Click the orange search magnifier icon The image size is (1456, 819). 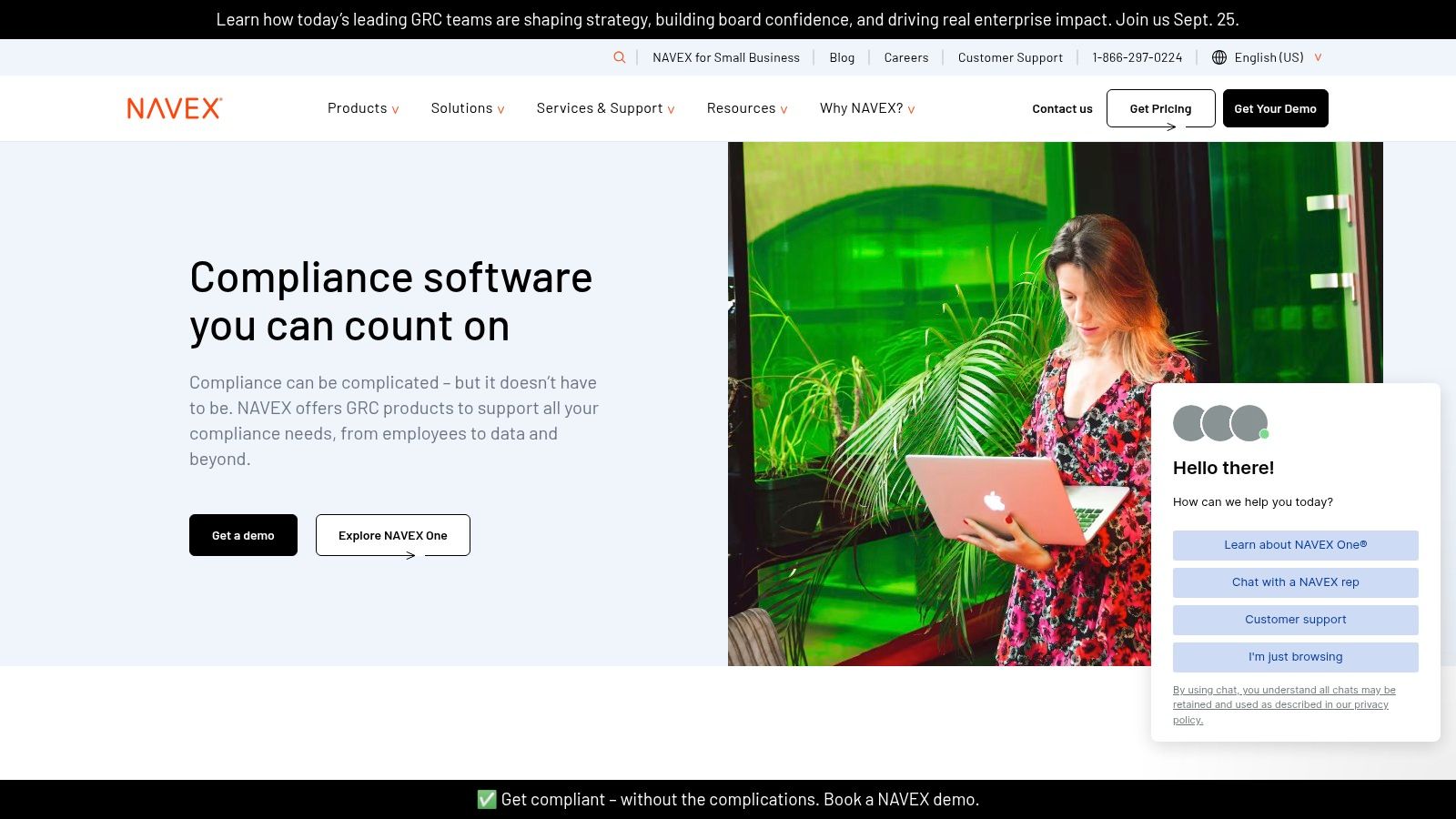click(620, 57)
